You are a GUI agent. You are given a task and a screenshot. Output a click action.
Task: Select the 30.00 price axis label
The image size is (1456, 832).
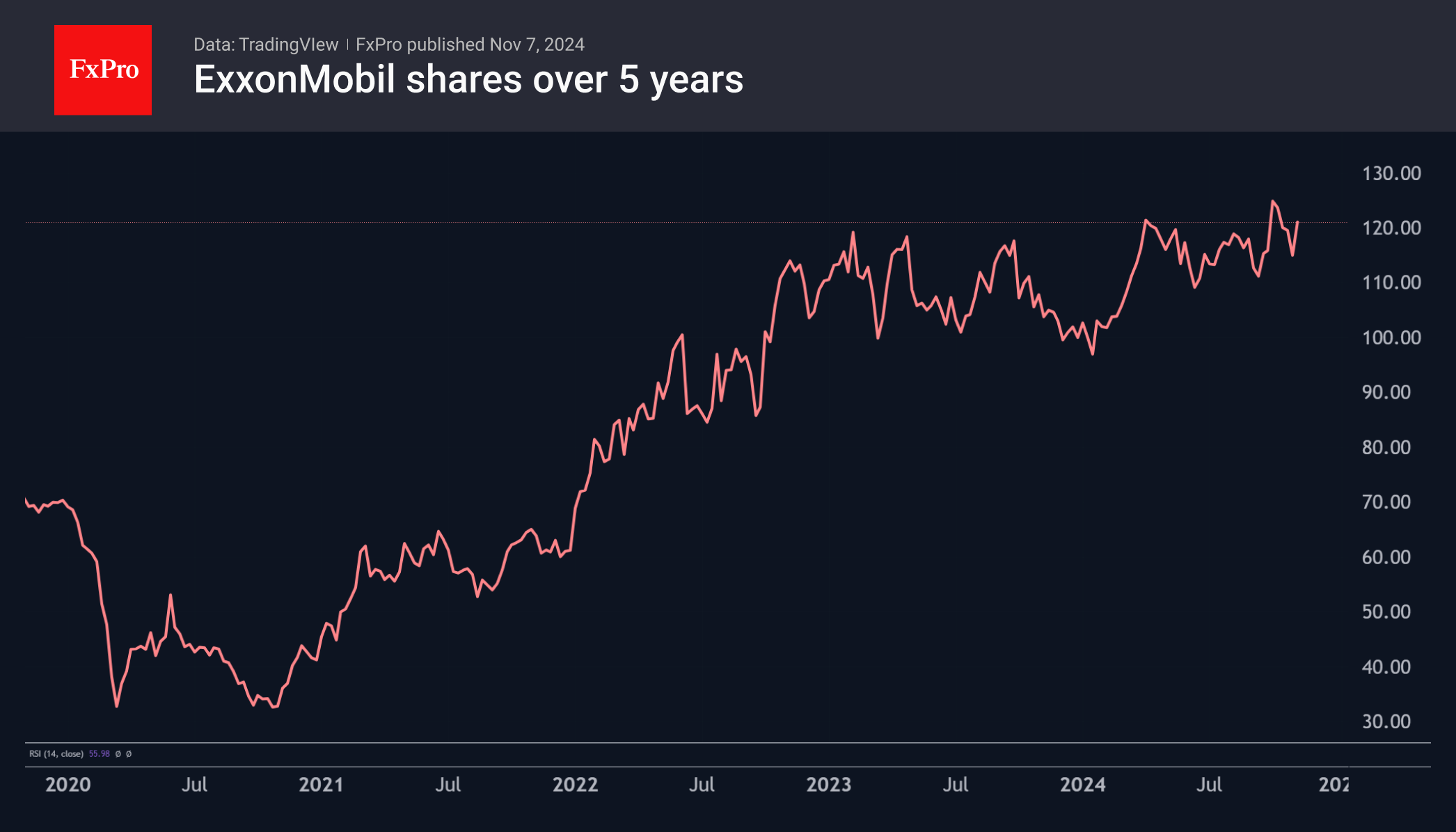tap(1386, 721)
